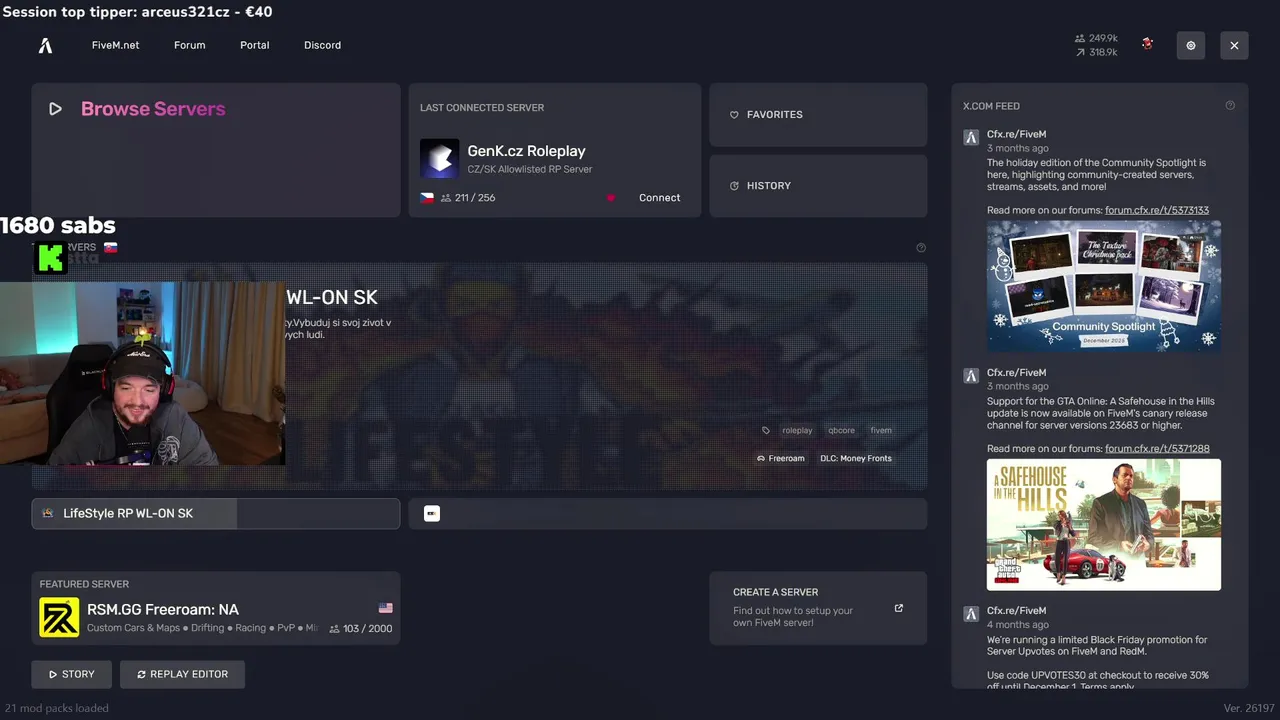This screenshot has width=1280, height=720.
Task: Select the LifeStyle RP WL-ON SK tab
Action: click(215, 514)
